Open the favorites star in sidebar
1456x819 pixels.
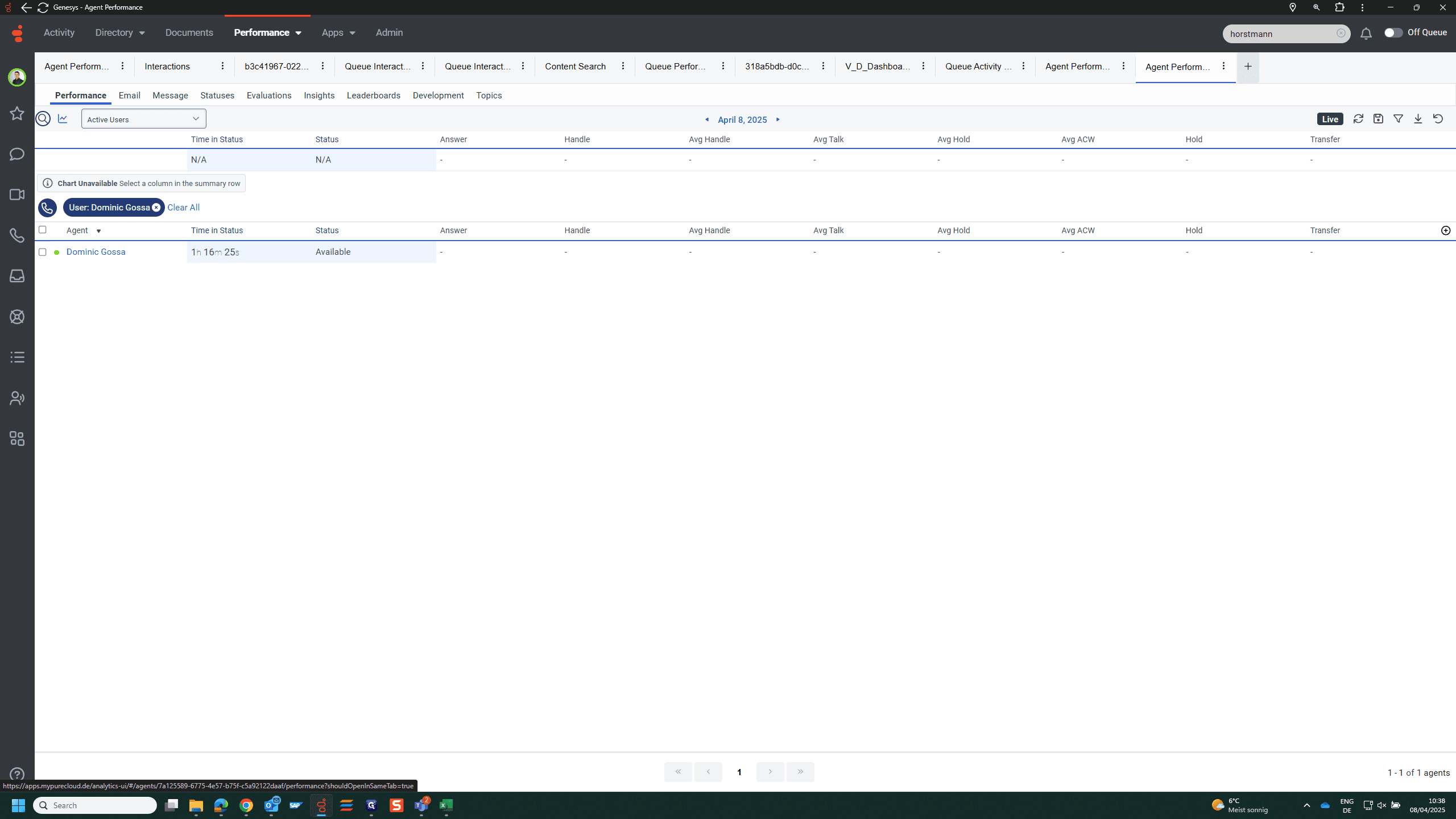(17, 113)
